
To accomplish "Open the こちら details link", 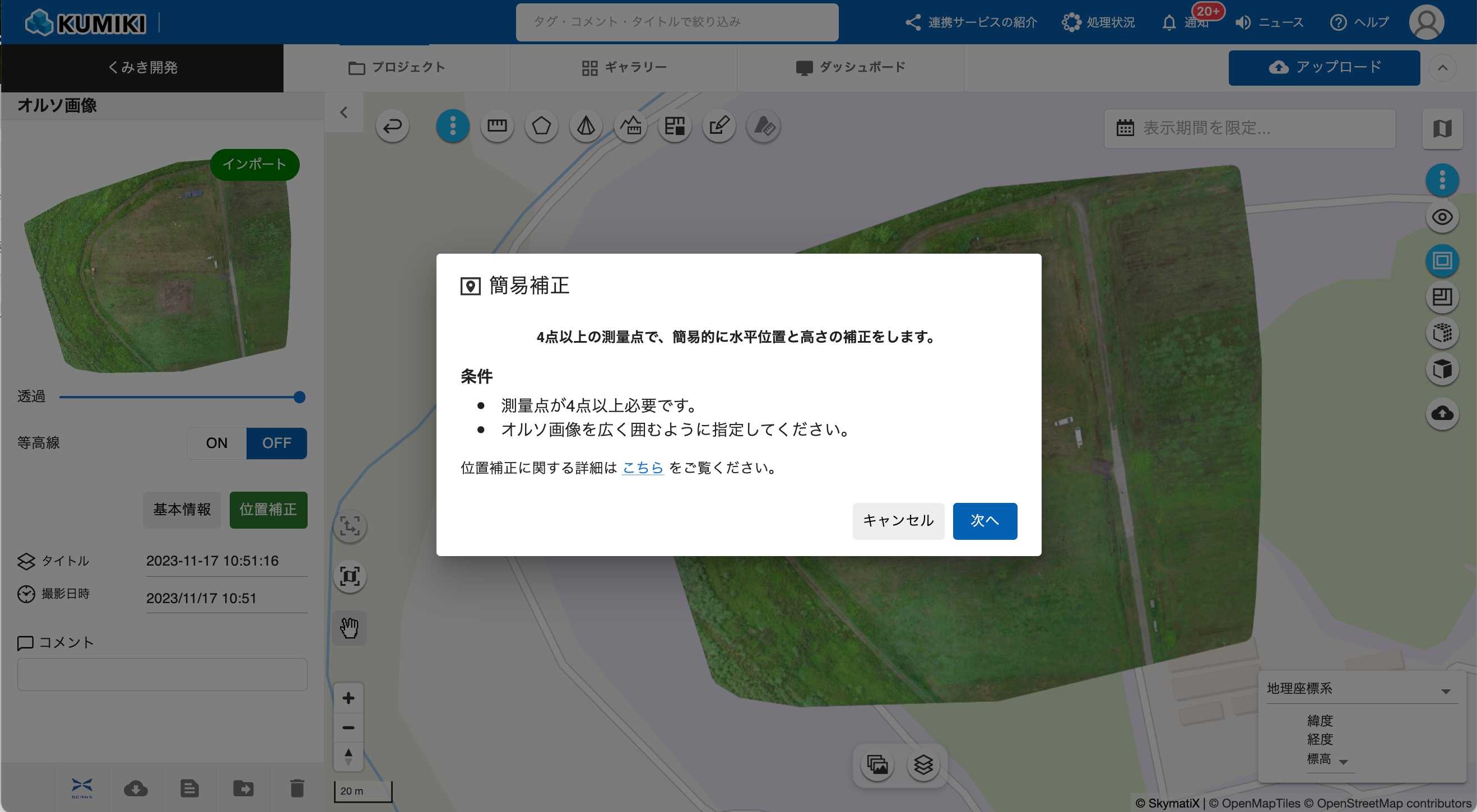I will 642,468.
